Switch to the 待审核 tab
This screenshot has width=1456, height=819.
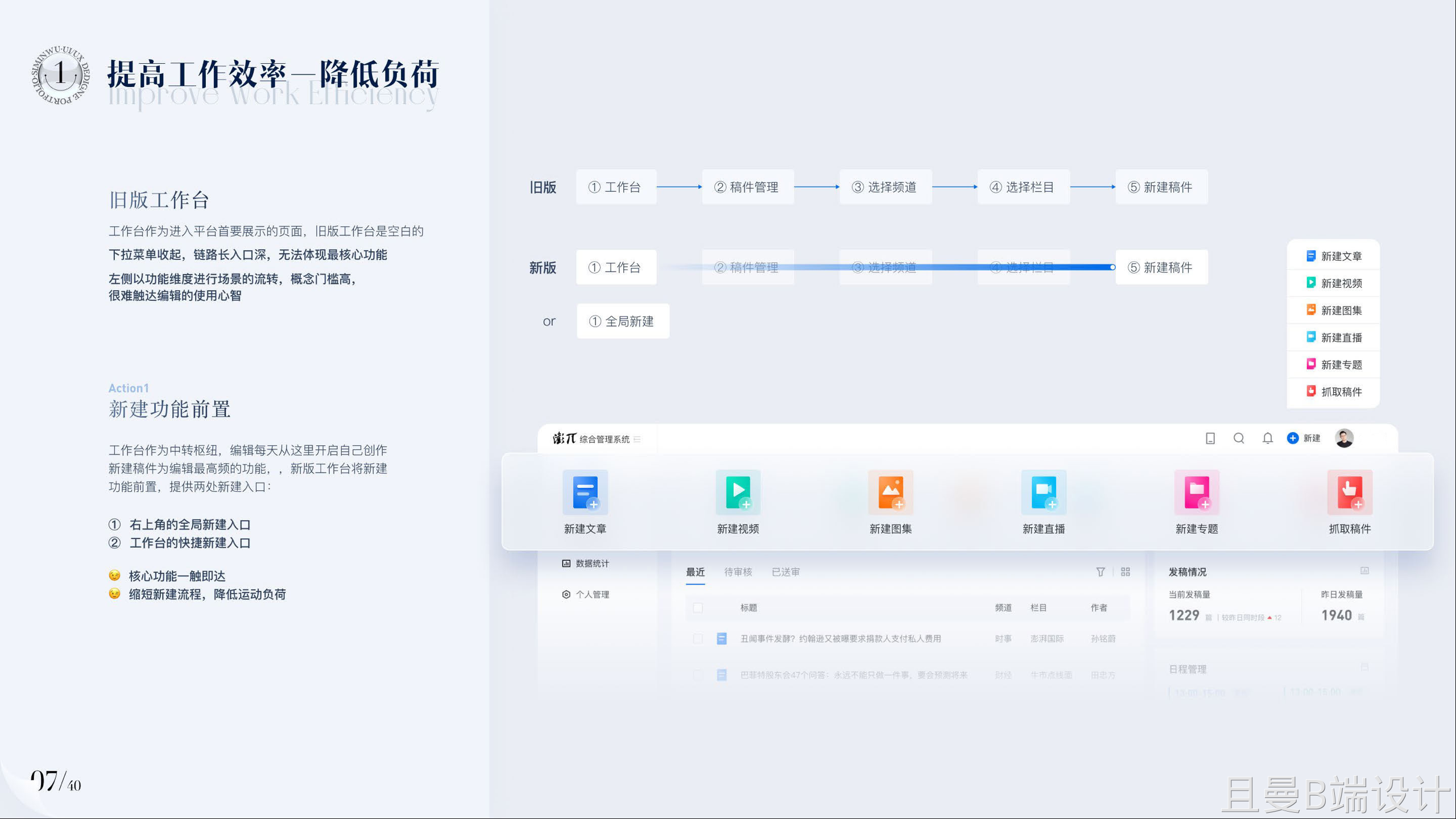(738, 572)
